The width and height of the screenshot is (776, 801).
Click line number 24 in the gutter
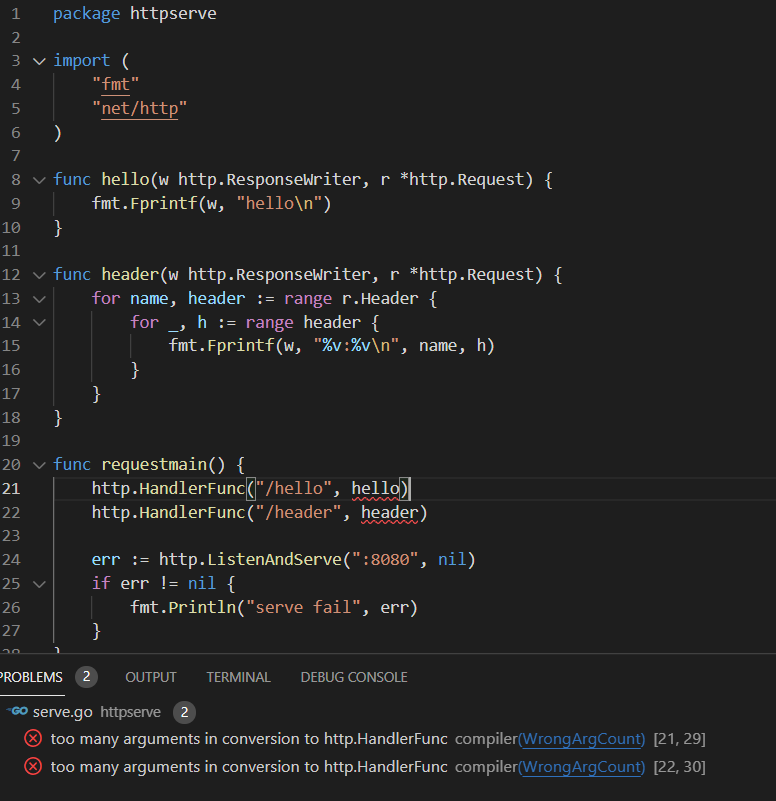pyautogui.click(x=11, y=560)
